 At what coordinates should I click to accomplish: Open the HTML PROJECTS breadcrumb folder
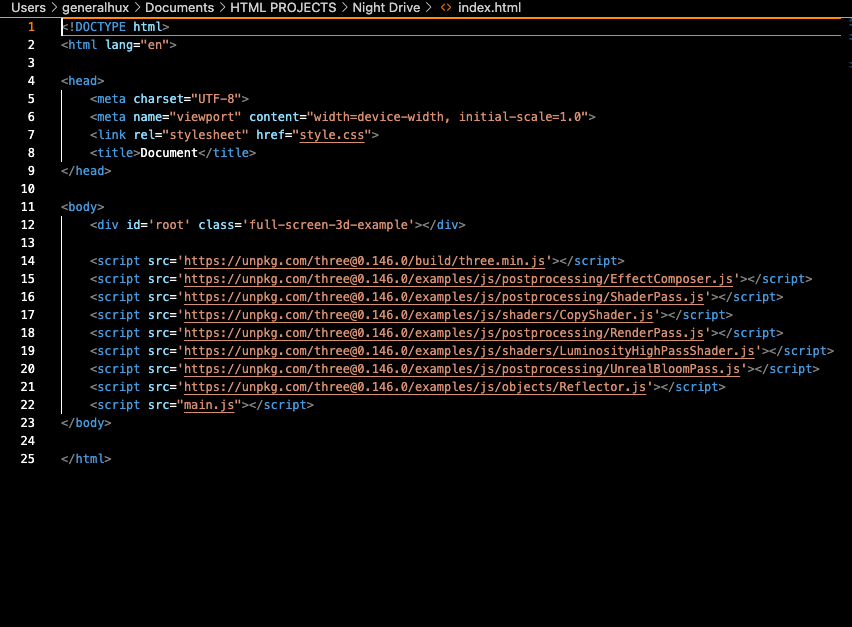(284, 8)
